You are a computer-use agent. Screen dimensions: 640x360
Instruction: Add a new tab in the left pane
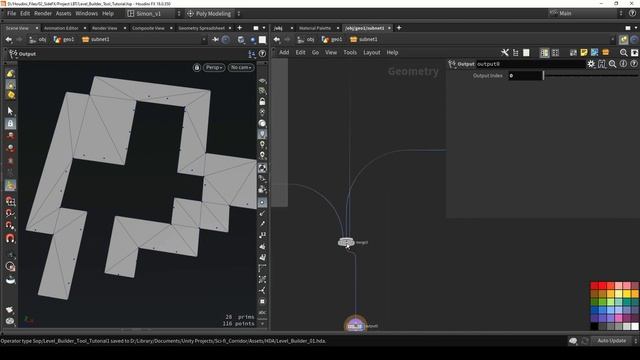tap(240, 28)
